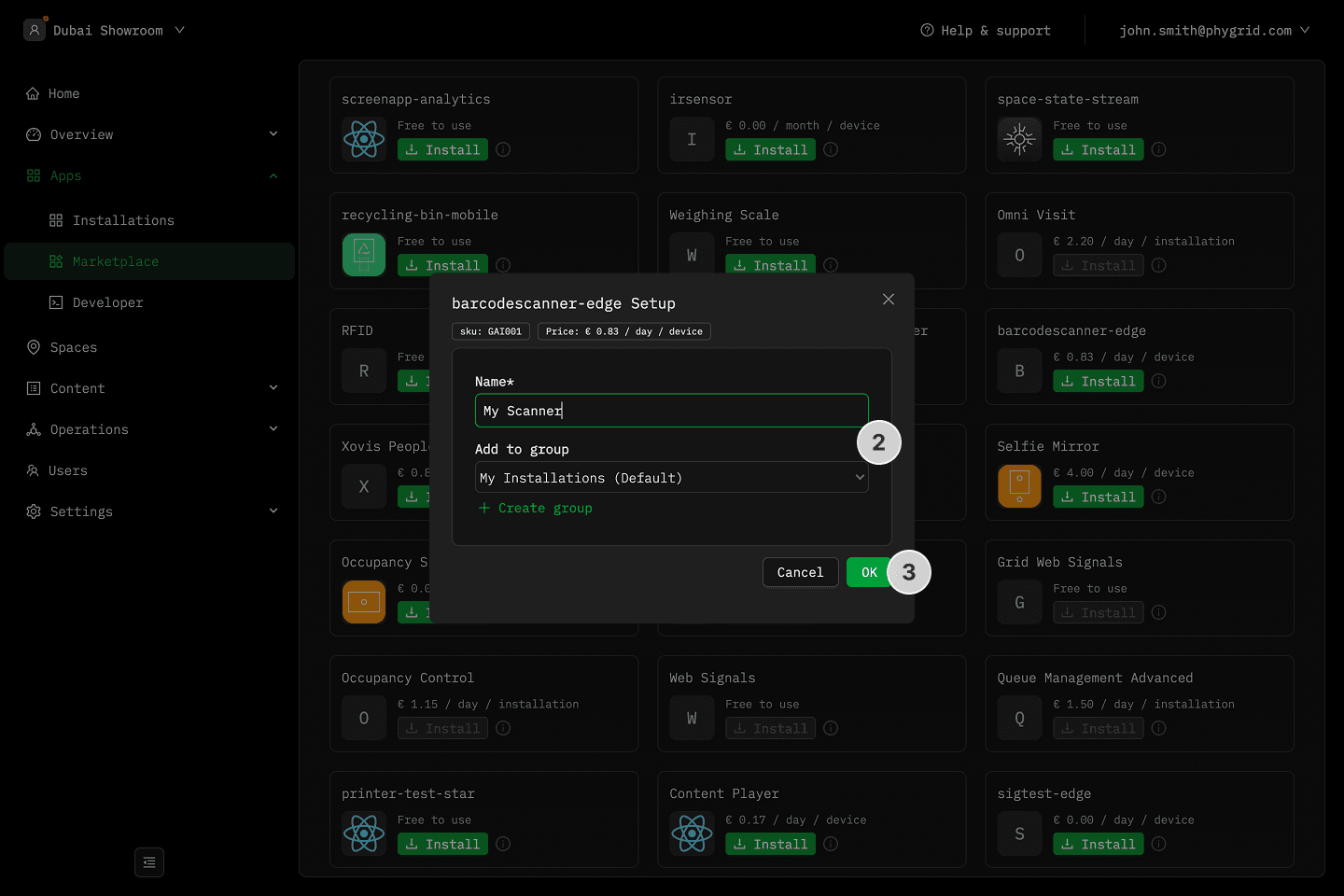Click the screenapp-analytics React app icon
Image resolution: width=1344 pixels, height=896 pixels.
coord(364,139)
